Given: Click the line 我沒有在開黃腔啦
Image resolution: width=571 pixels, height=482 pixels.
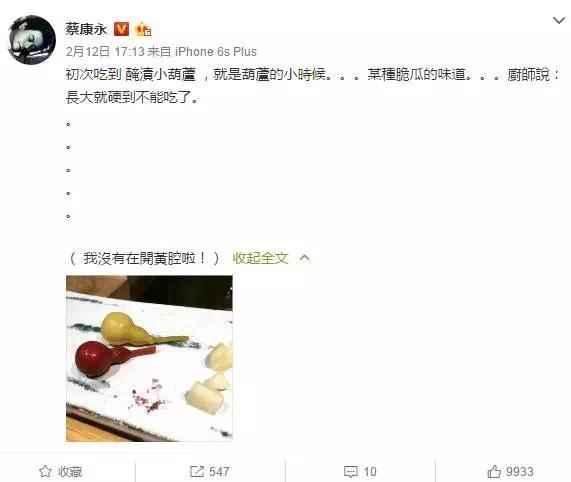Looking at the screenshot, I should point(143,258).
